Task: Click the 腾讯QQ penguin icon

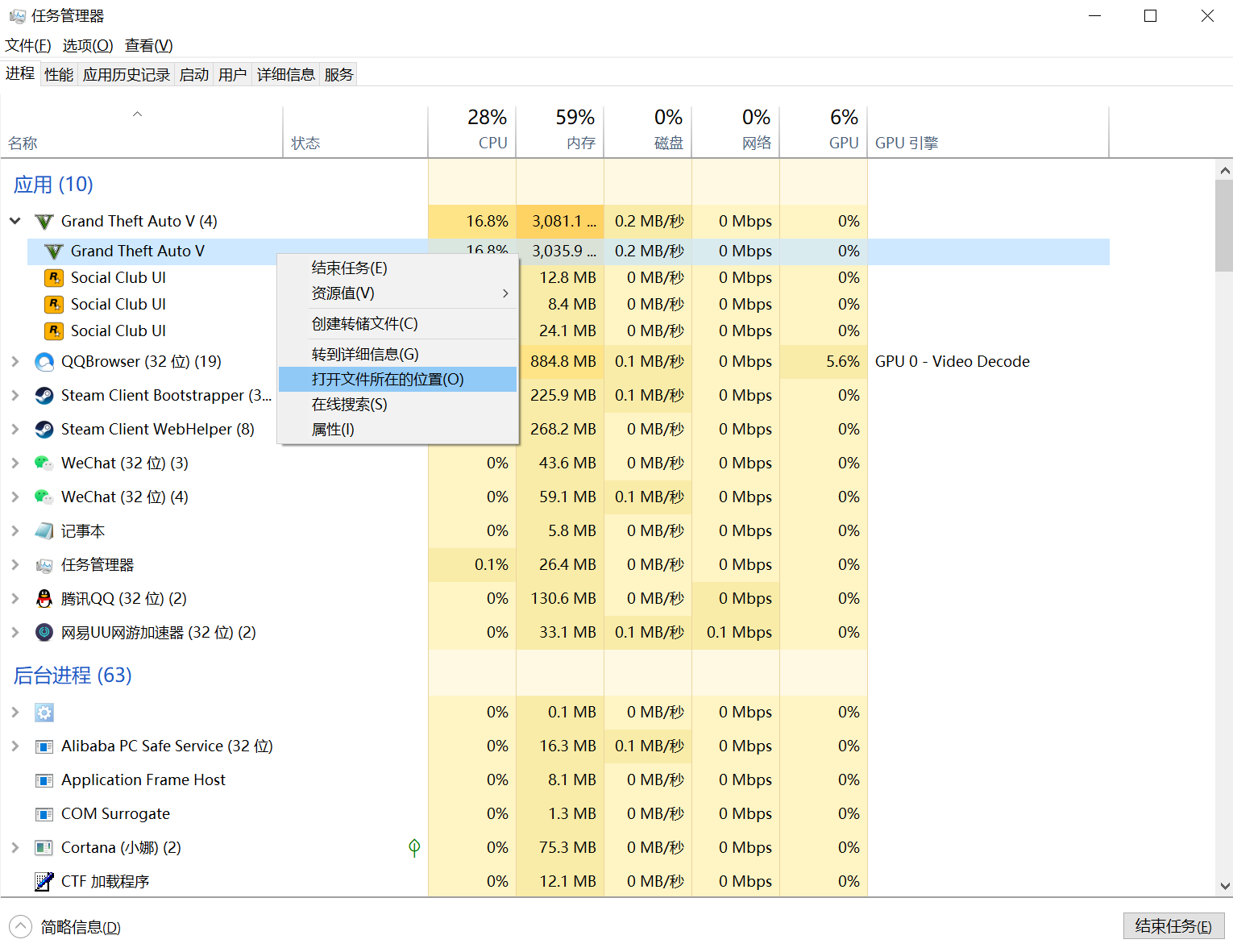Action: 44,599
